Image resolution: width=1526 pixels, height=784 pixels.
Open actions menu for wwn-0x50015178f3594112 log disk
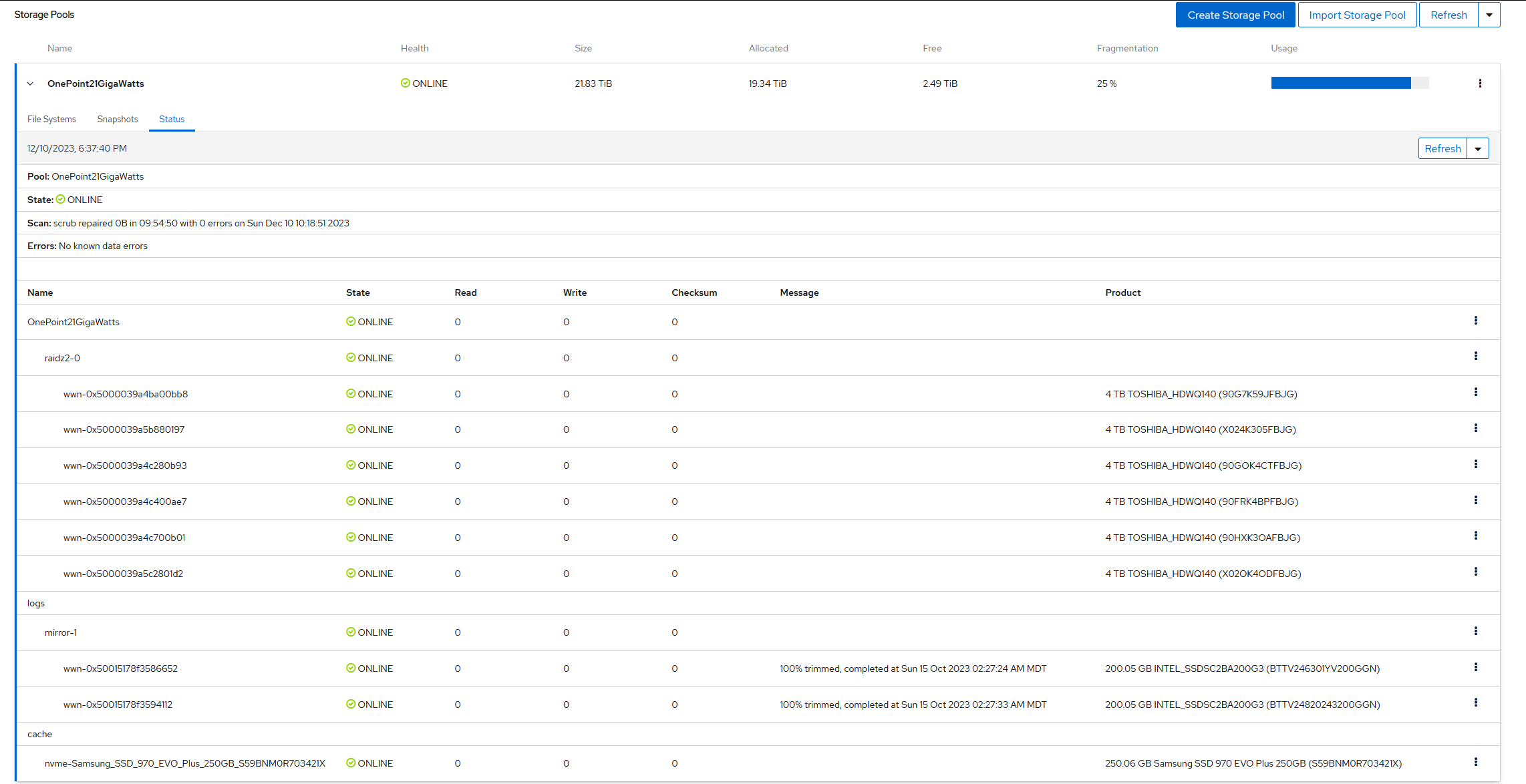[1475, 703]
